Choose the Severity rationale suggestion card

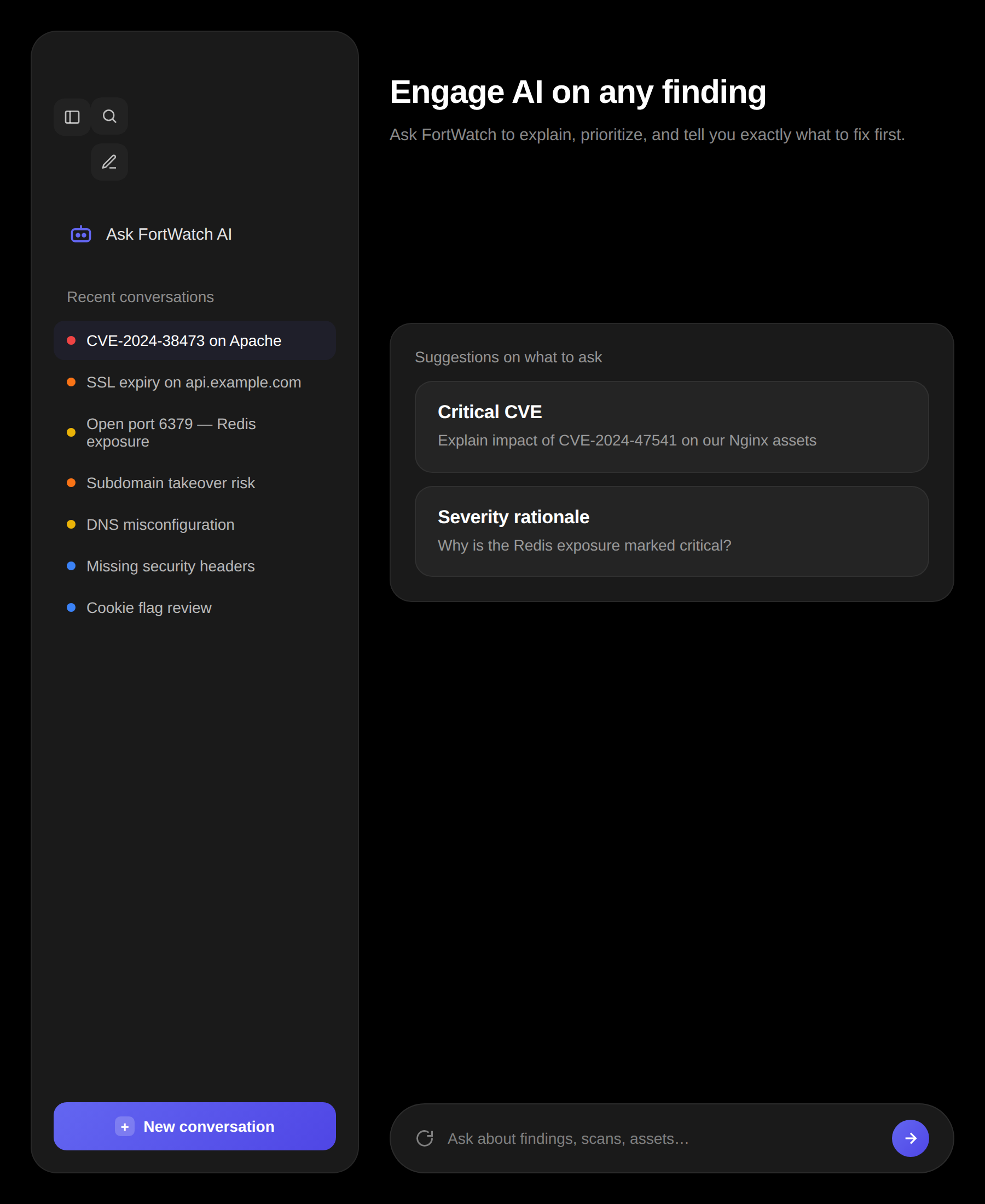coord(671,531)
